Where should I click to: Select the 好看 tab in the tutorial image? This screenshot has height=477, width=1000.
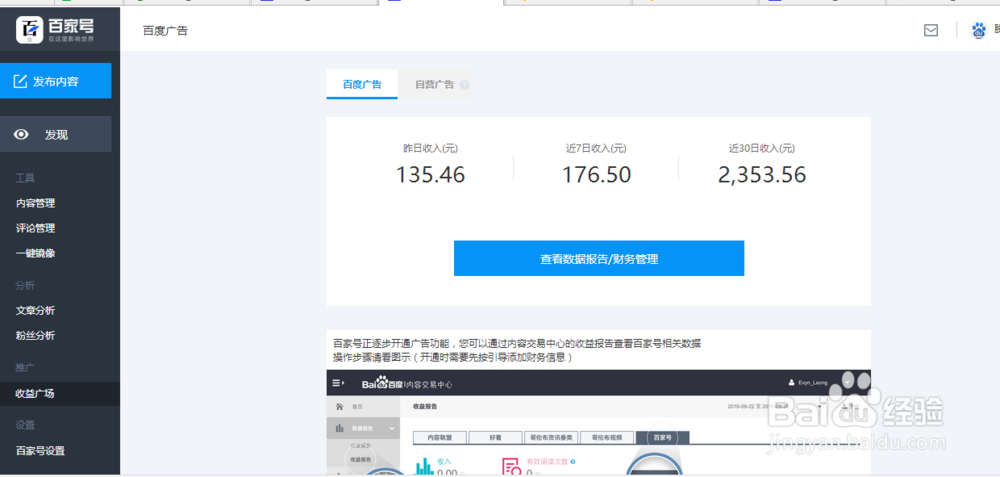coord(496,437)
